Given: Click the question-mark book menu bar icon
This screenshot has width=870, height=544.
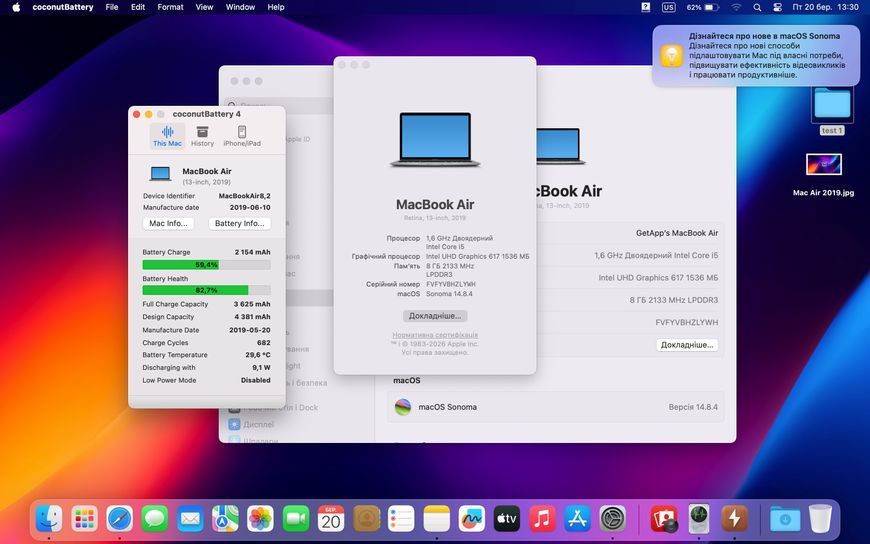Looking at the screenshot, I should (x=646, y=7).
